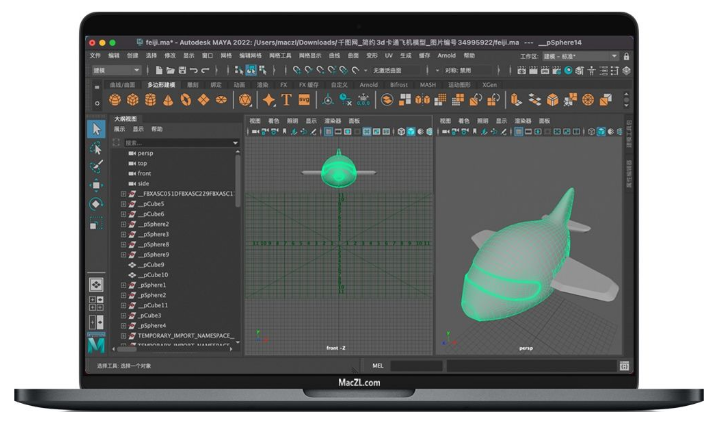Image resolution: width=727 pixels, height=433 pixels.
Task: Create a polygon disc from the shelf
Action: (x=221, y=100)
